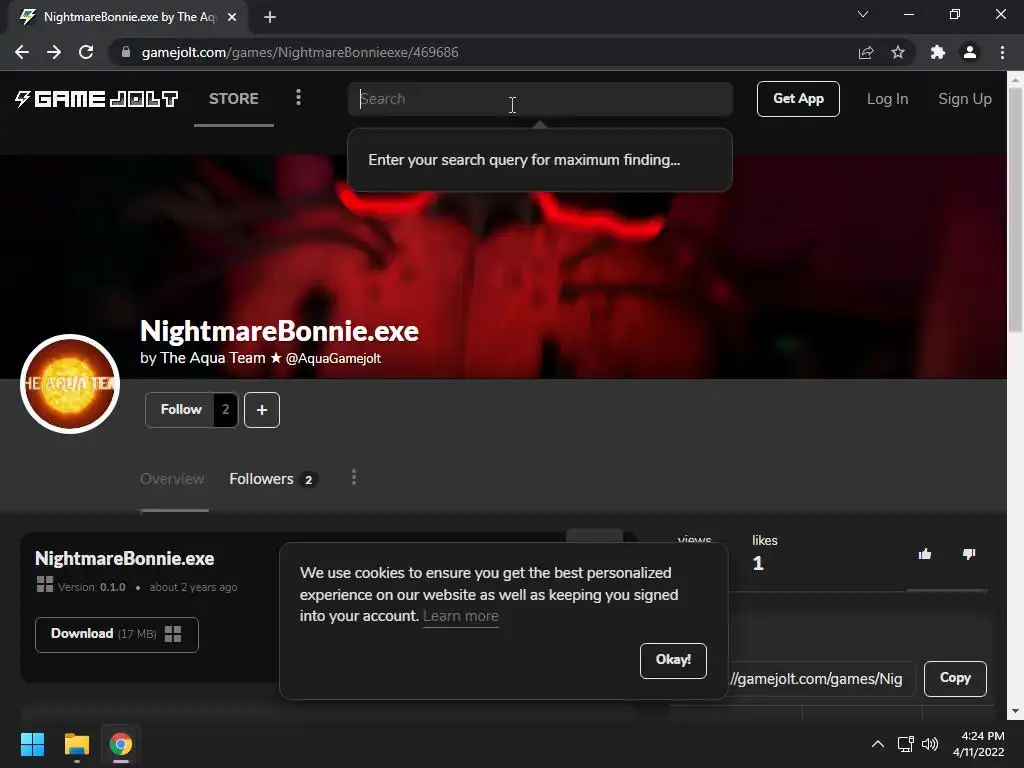The image size is (1024, 768).
Task: Switch to the Followers tab
Action: (274, 479)
